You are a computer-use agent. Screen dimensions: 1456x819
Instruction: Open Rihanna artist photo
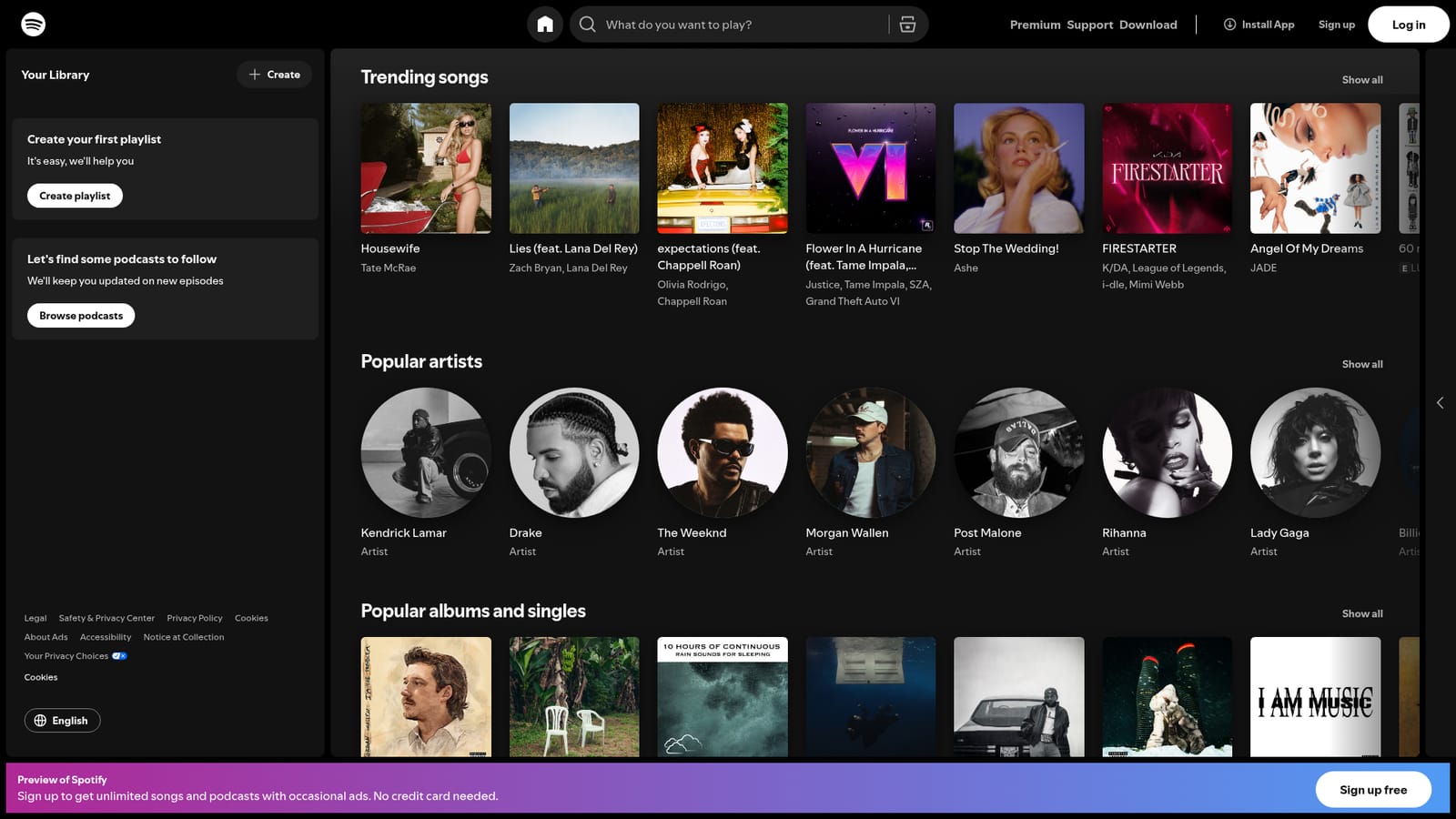click(x=1168, y=453)
